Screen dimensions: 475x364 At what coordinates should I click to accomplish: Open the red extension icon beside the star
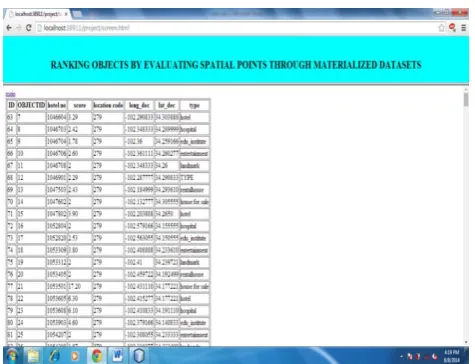[x=452, y=28]
